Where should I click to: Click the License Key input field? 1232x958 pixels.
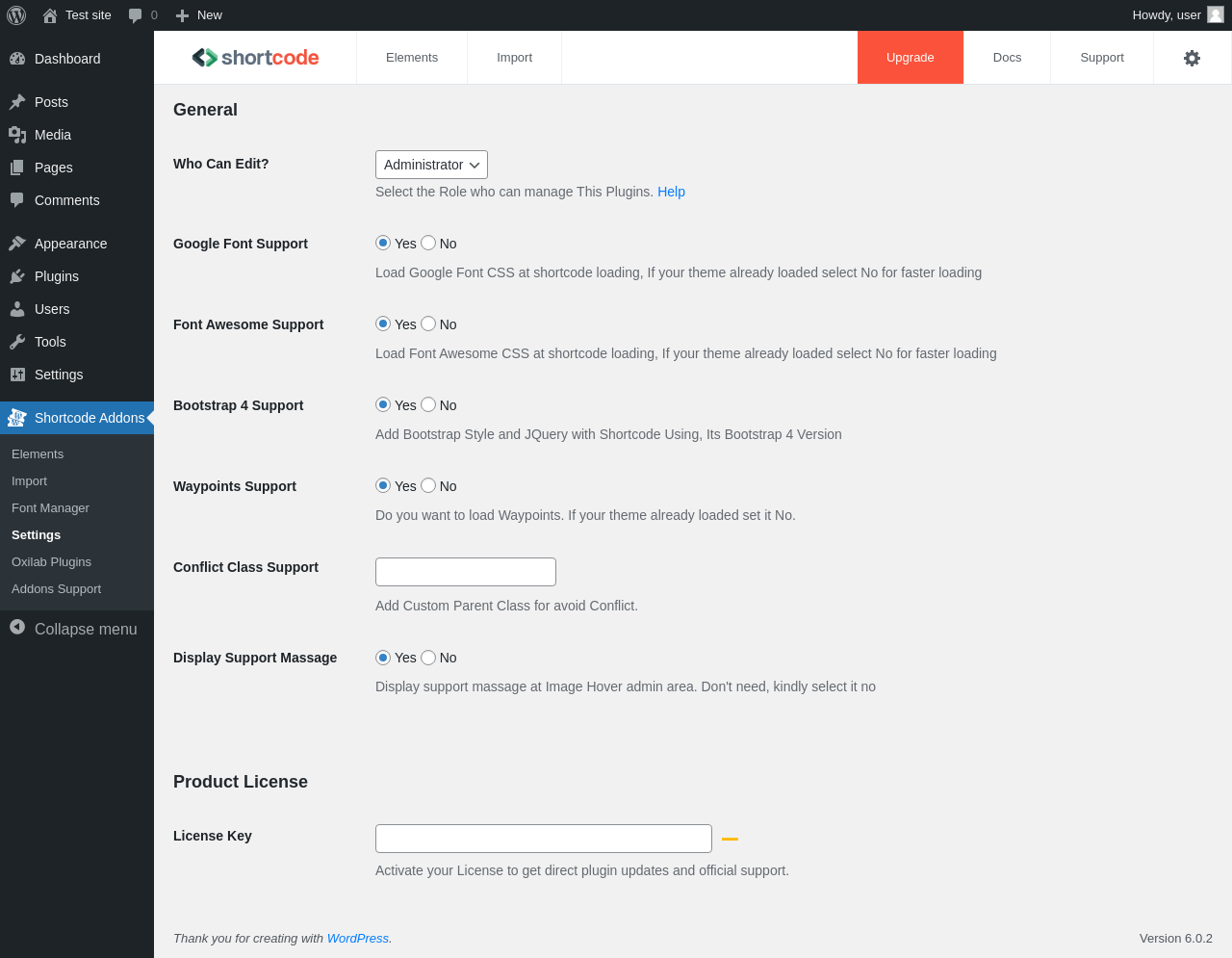(544, 839)
